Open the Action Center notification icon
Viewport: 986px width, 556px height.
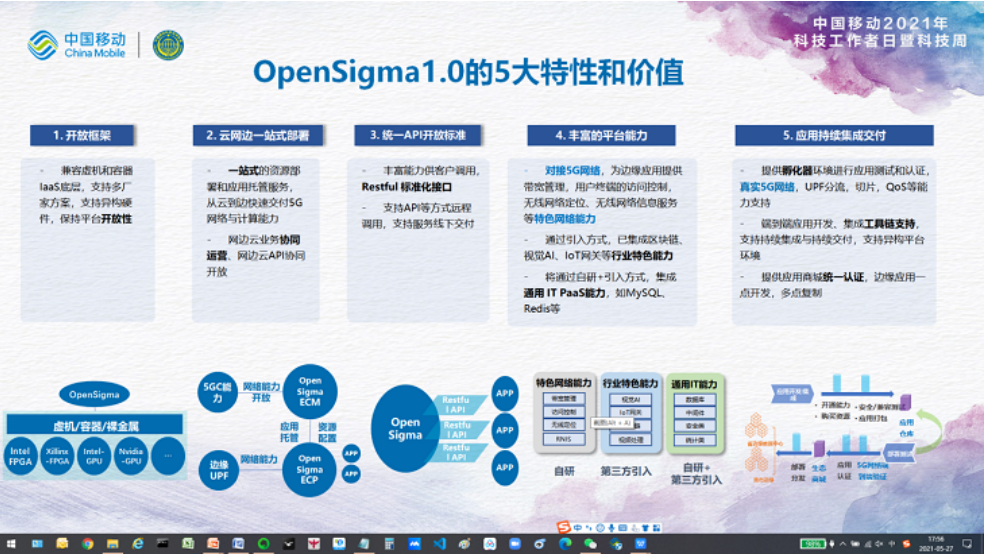point(967,544)
